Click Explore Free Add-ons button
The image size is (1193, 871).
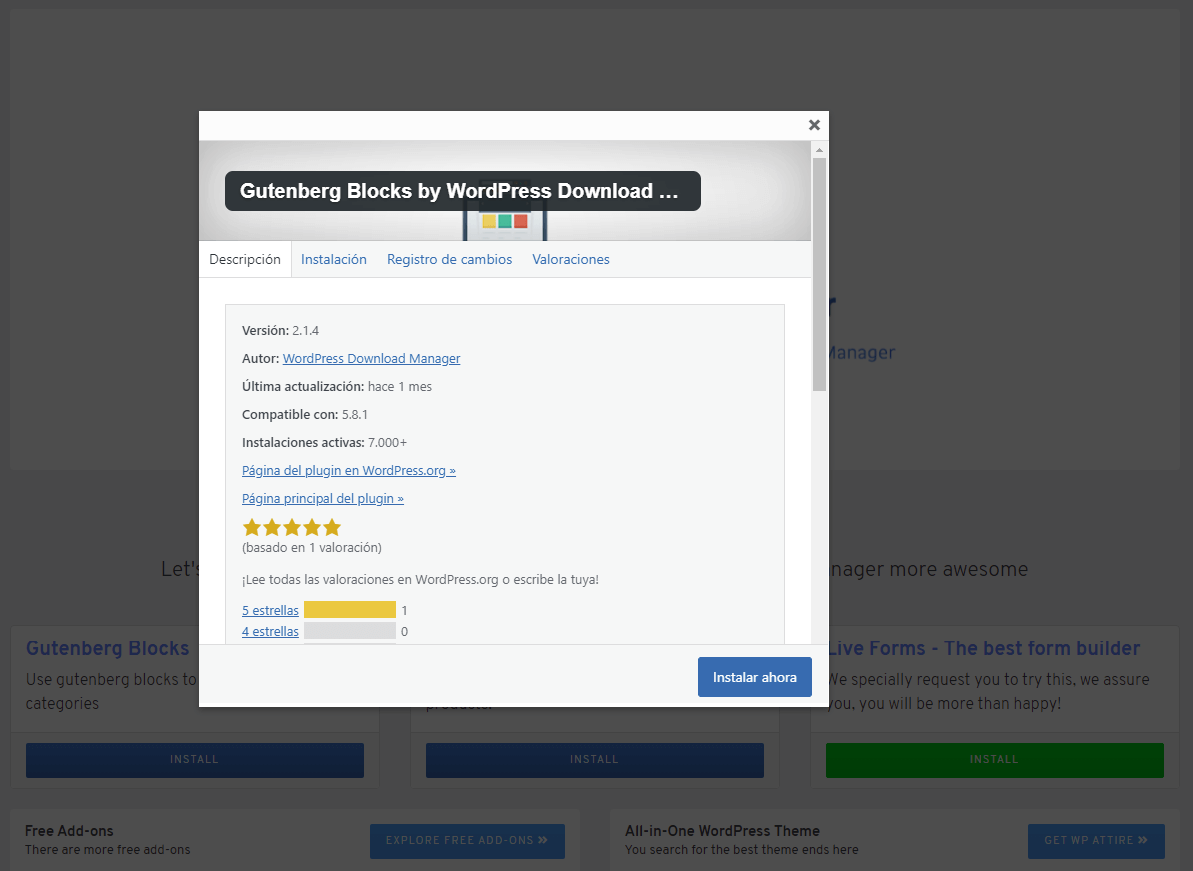(x=467, y=841)
